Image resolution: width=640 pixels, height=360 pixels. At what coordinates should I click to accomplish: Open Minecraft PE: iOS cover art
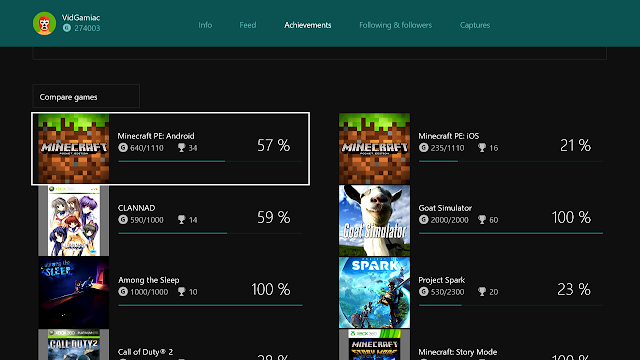[x=374, y=149]
